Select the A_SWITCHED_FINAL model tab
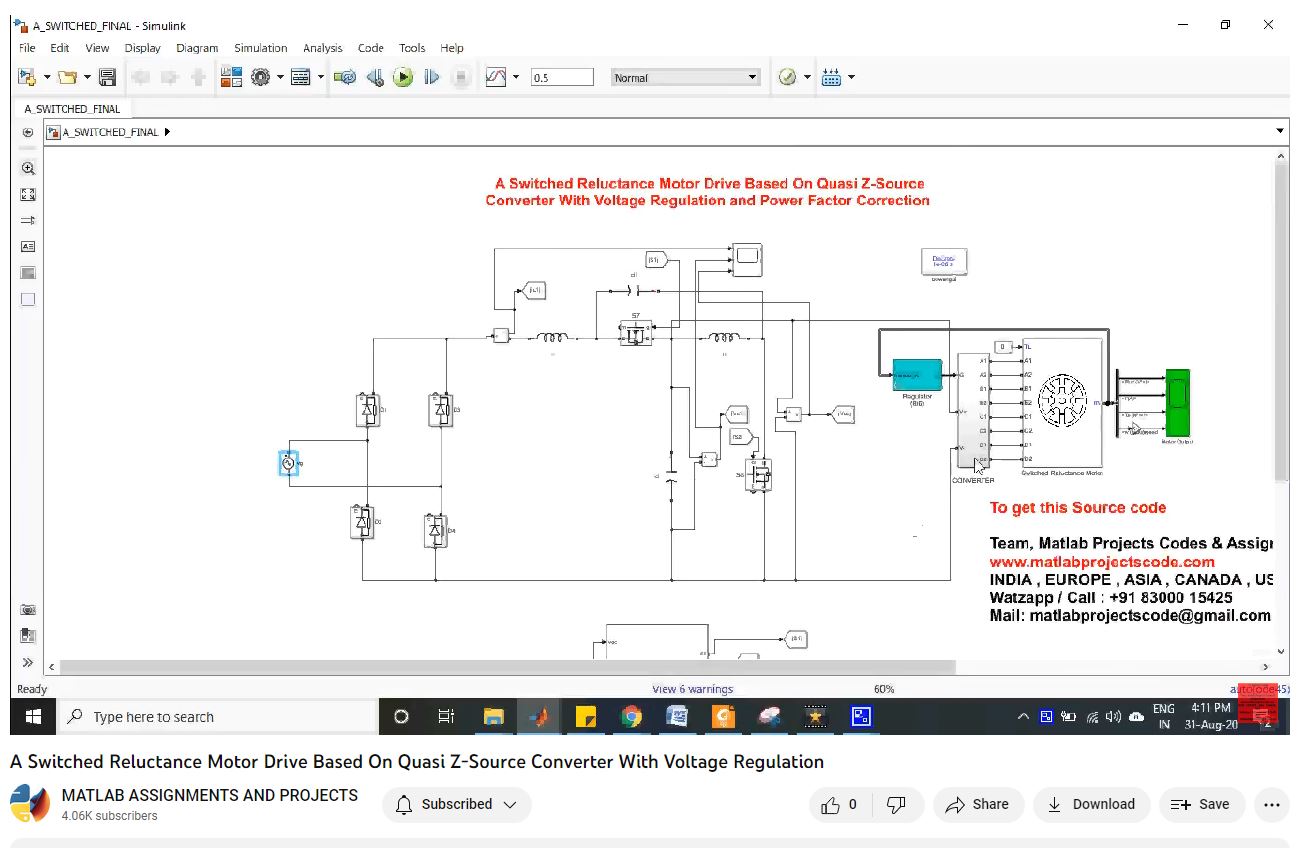This screenshot has width=1304, height=848. [x=72, y=109]
